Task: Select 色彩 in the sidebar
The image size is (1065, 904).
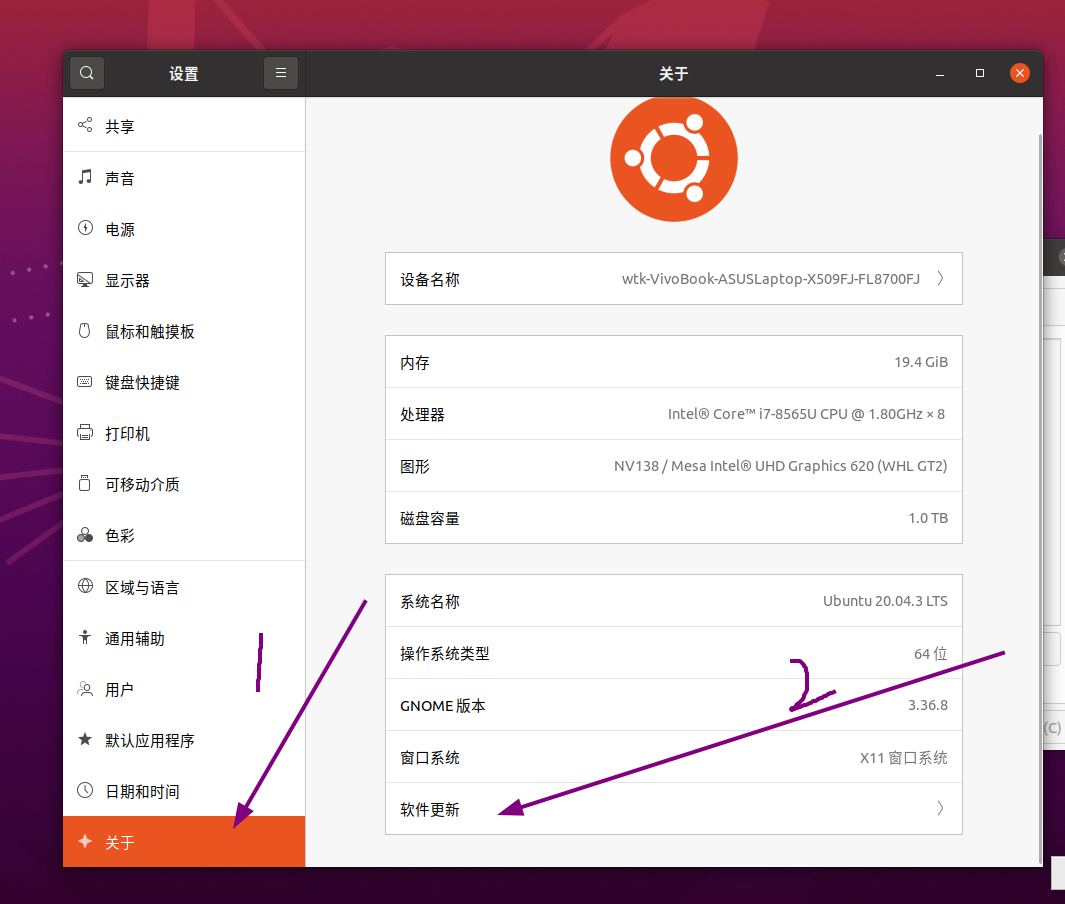Action: click(184, 535)
